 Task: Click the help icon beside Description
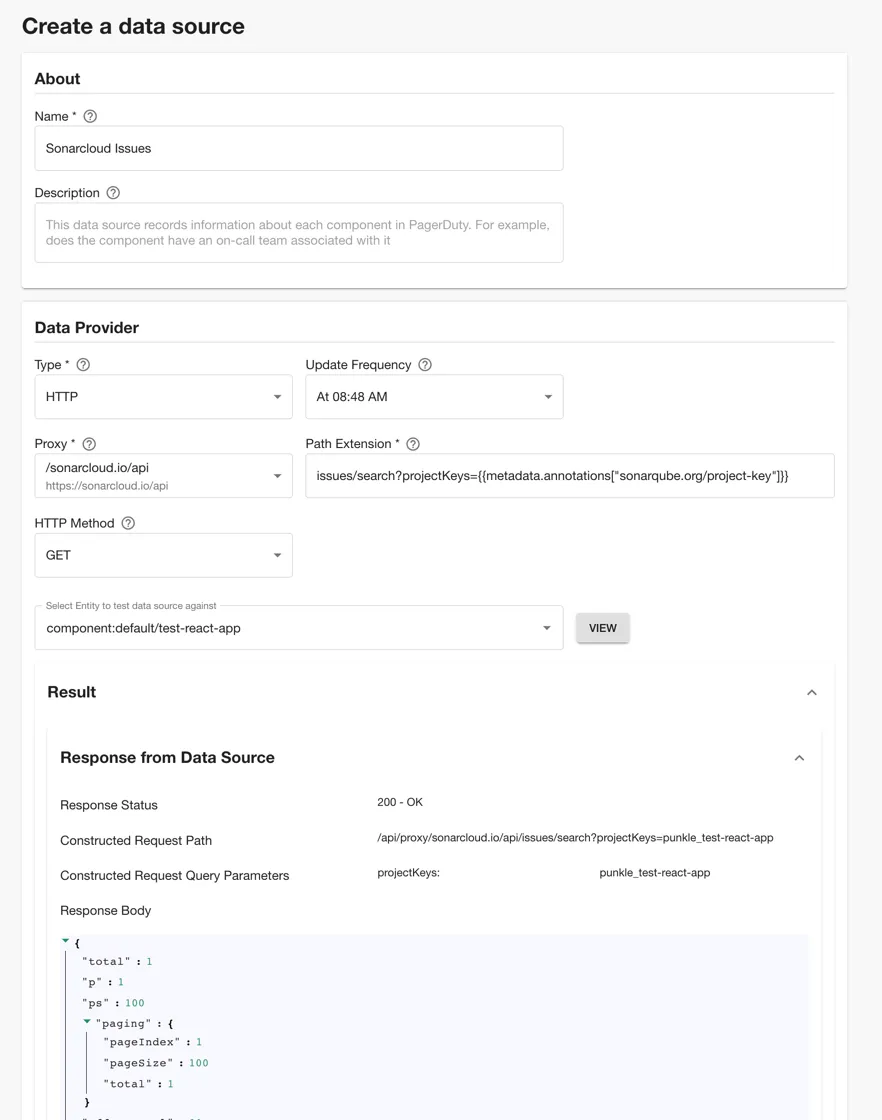pyautogui.click(x=111, y=193)
